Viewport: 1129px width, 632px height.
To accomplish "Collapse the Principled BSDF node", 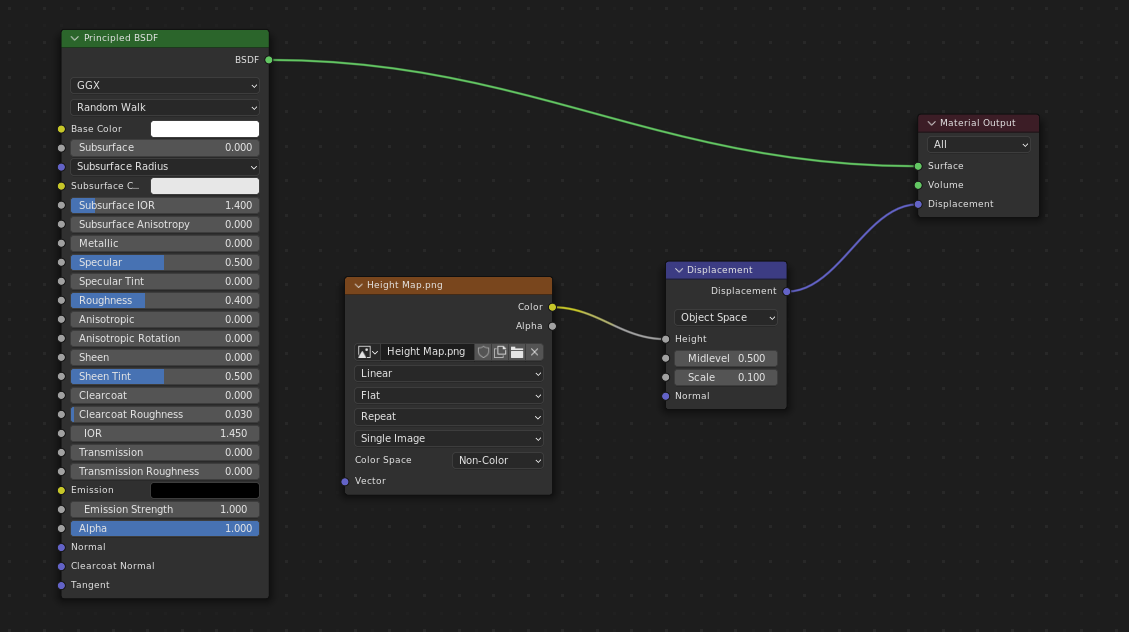I will (75, 38).
